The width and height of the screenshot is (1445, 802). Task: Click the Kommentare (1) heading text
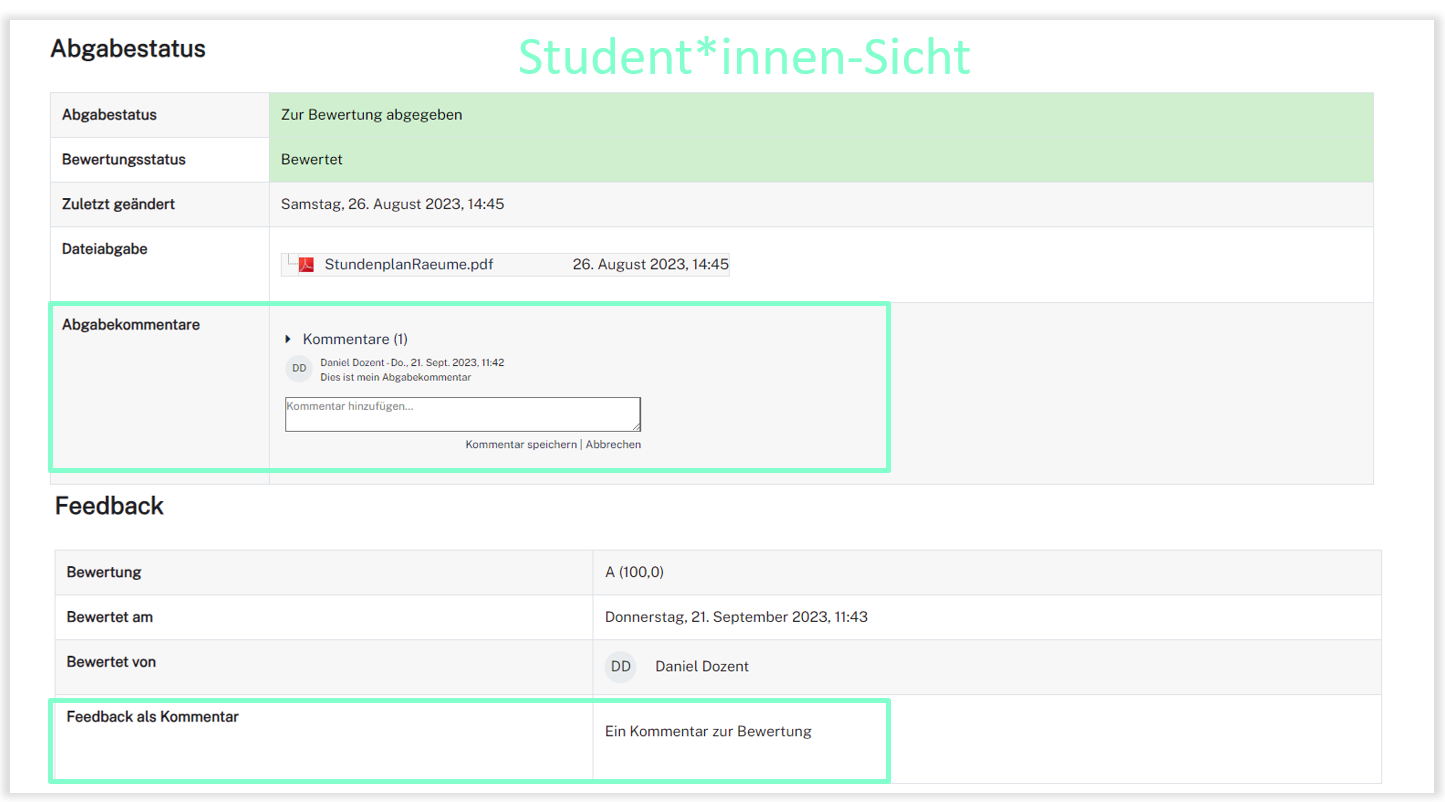(355, 339)
